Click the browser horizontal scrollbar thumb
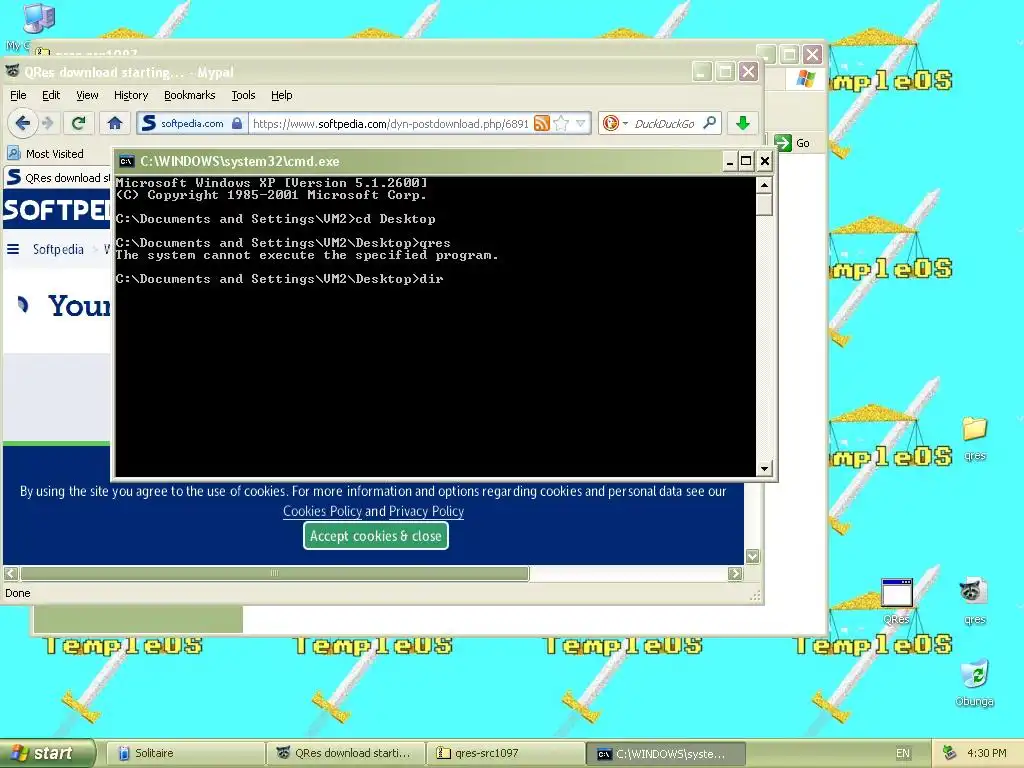 [274, 573]
